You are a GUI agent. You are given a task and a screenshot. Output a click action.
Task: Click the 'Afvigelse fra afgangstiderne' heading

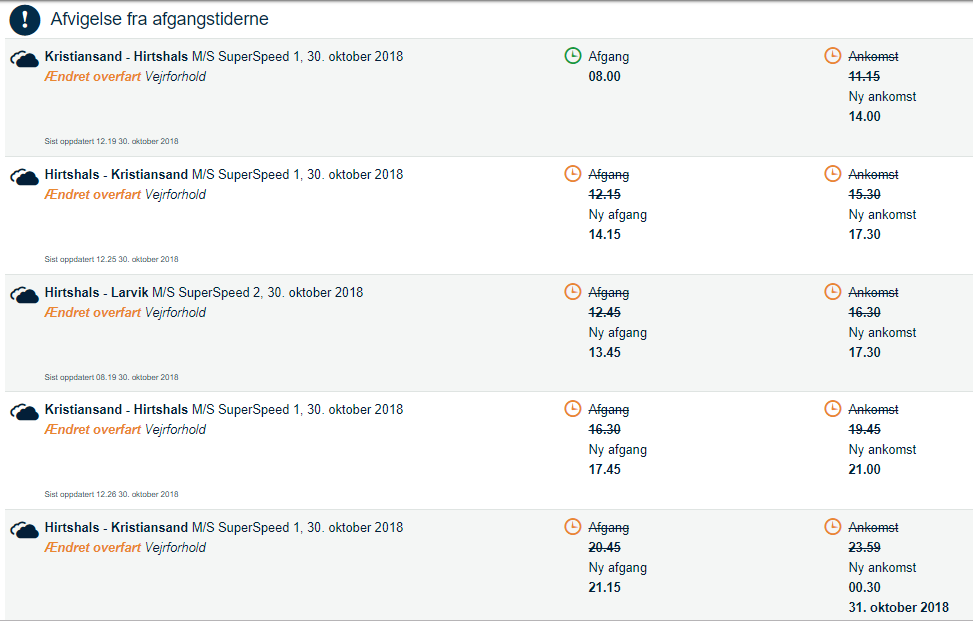point(159,19)
